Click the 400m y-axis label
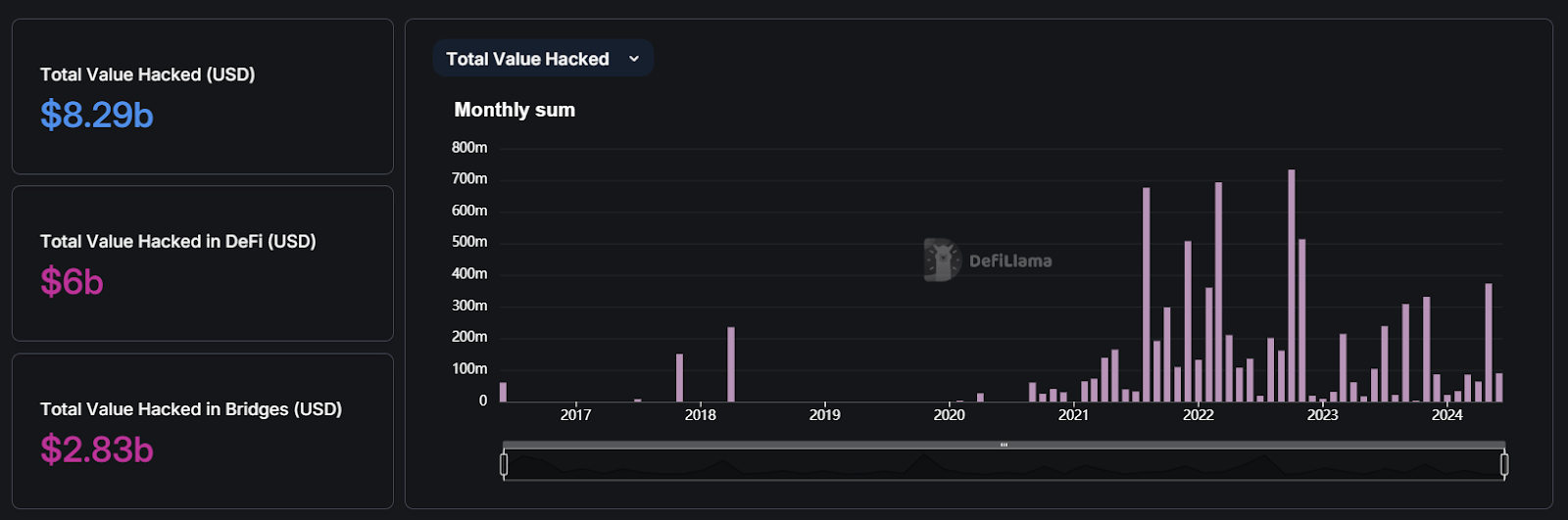1568x520 pixels. coord(468,274)
